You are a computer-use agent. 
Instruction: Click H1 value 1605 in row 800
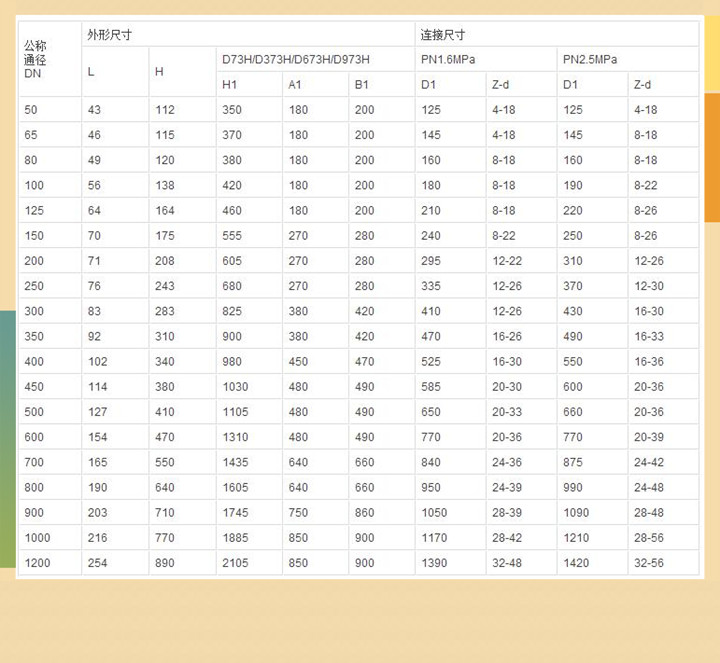(235, 487)
